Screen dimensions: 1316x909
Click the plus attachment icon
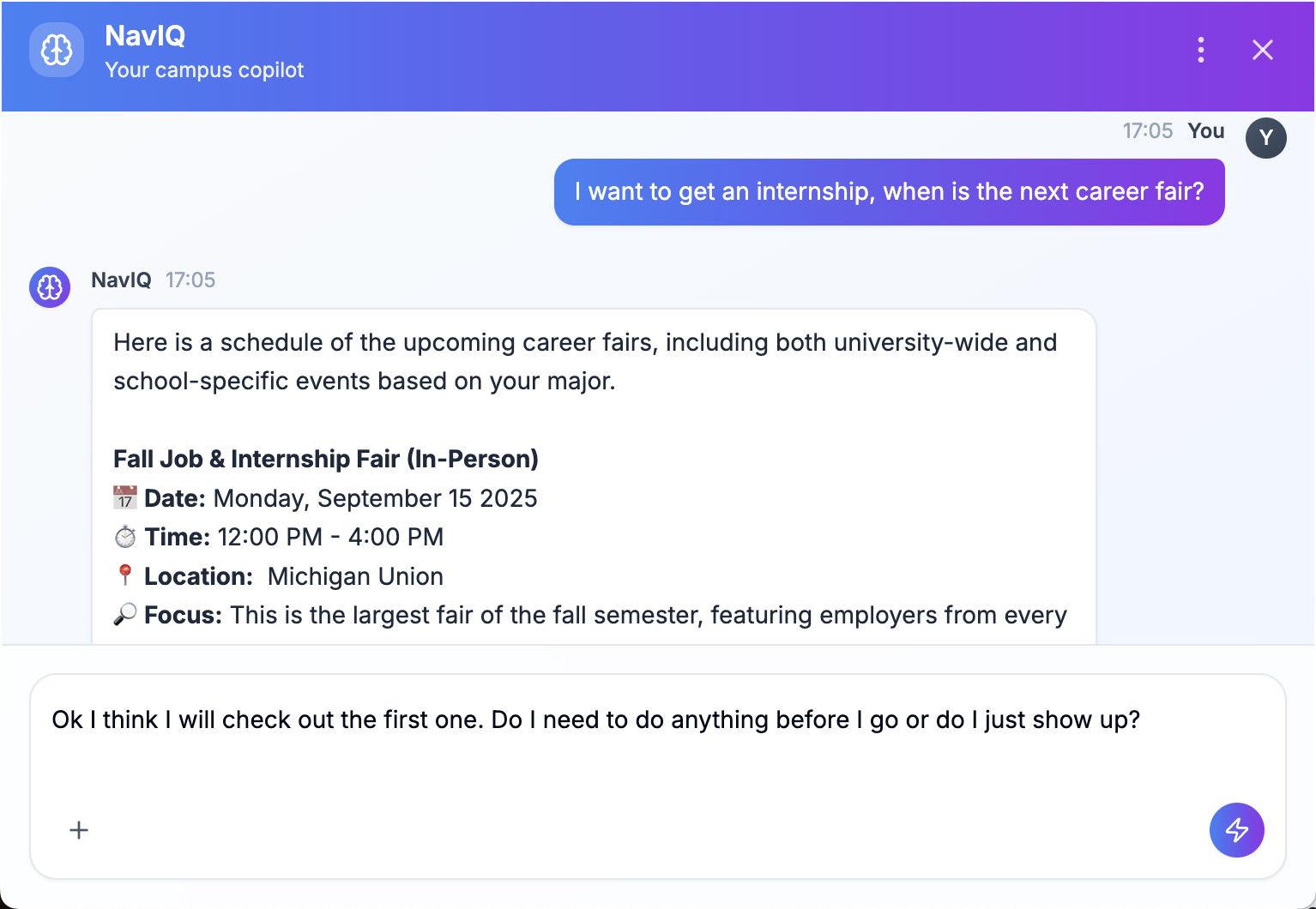pos(78,830)
